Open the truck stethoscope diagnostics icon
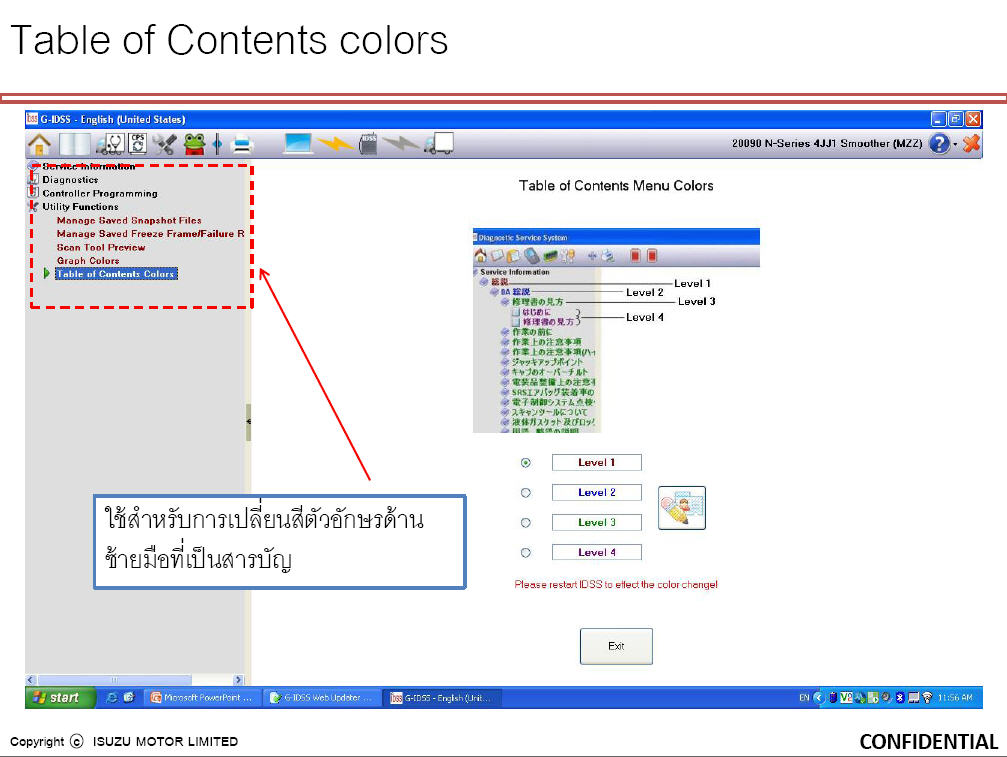The image size is (1007, 757). pos(110,144)
